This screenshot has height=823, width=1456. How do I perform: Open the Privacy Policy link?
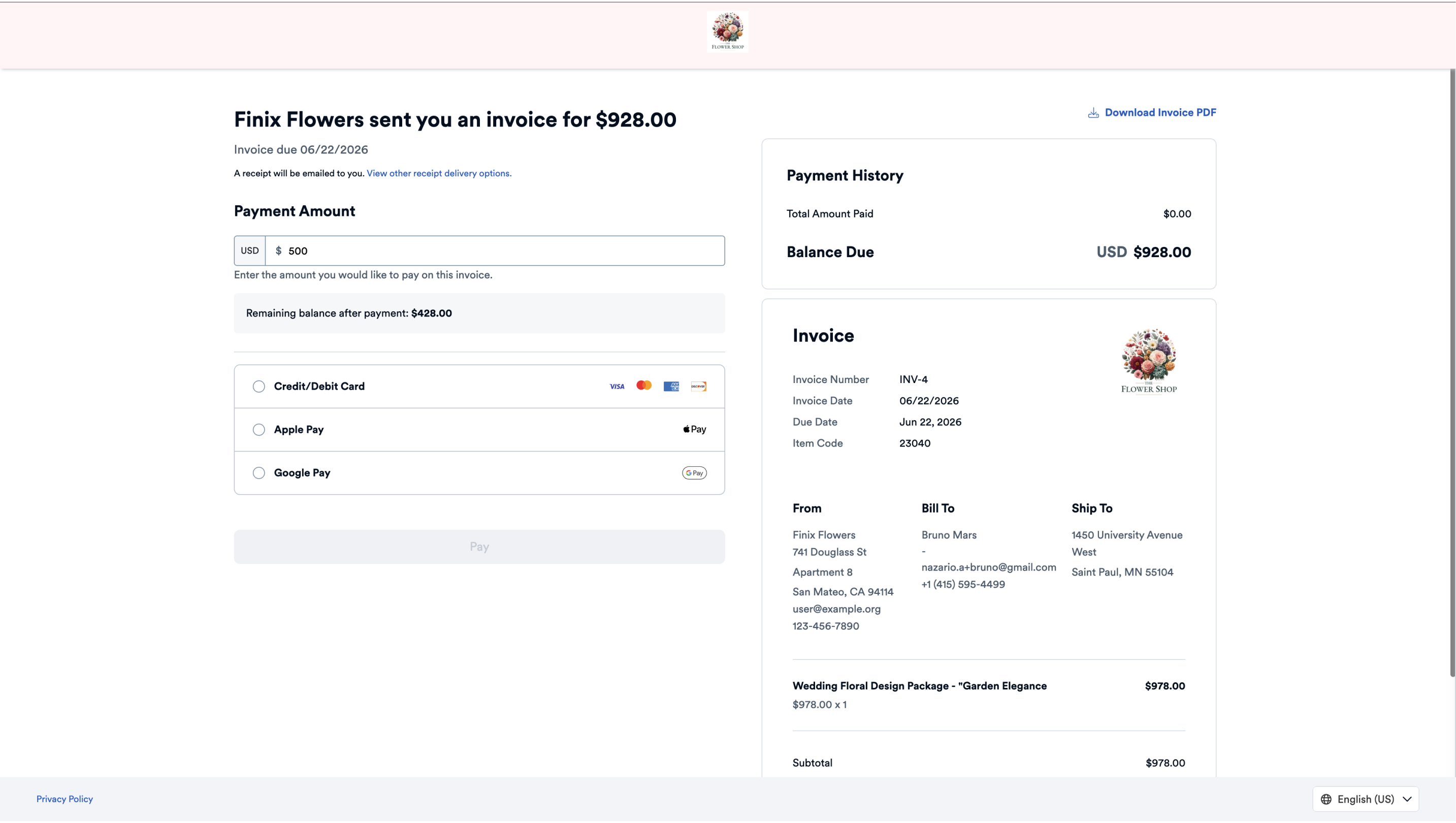[x=64, y=799]
